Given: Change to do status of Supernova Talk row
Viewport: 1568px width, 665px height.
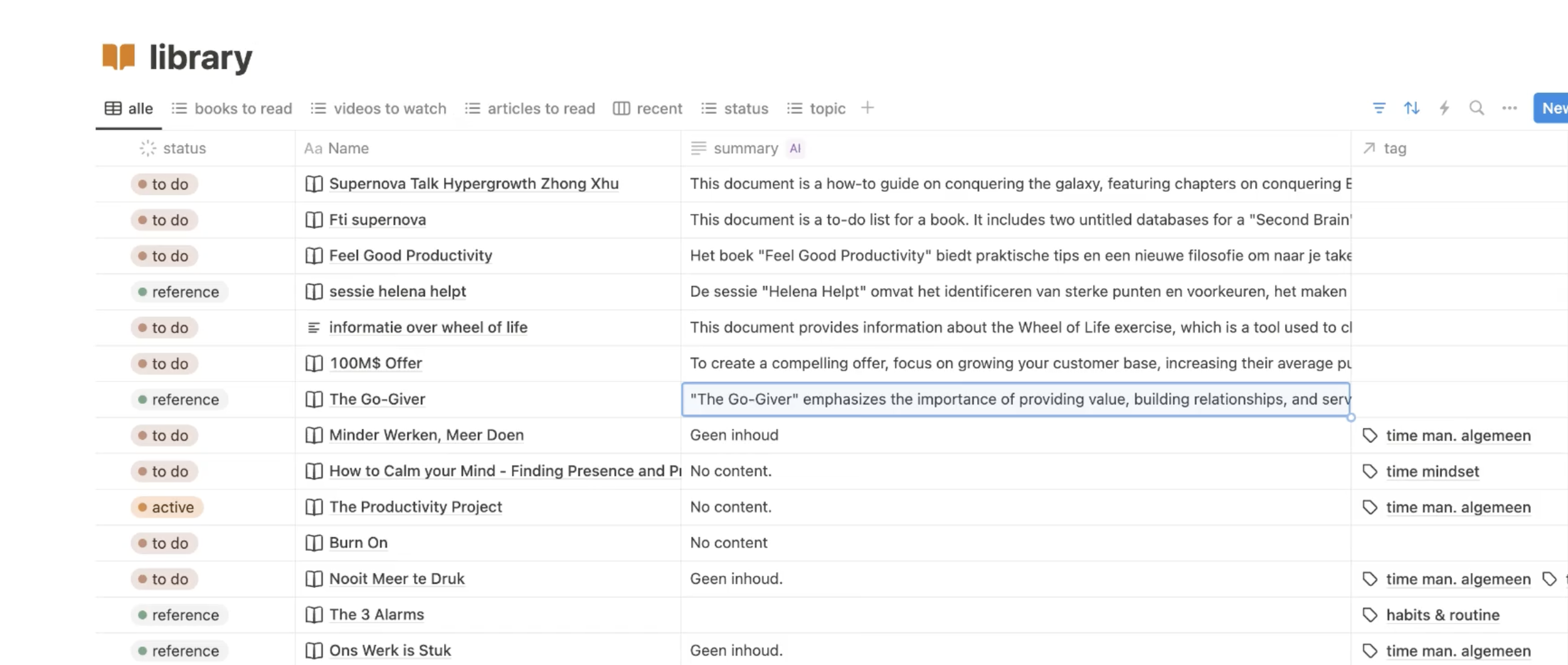Looking at the screenshot, I should coord(164,184).
